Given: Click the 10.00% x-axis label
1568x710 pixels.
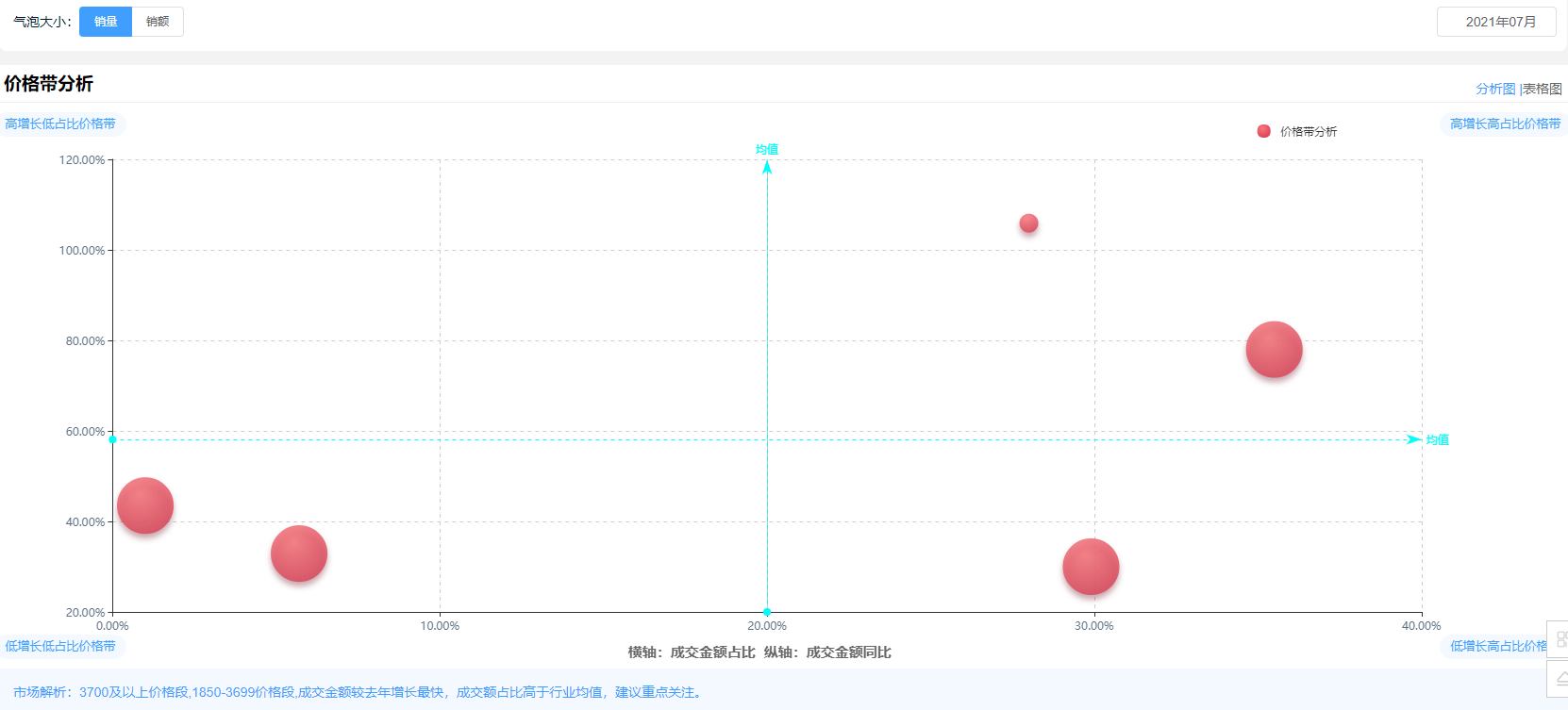Looking at the screenshot, I should (x=440, y=626).
